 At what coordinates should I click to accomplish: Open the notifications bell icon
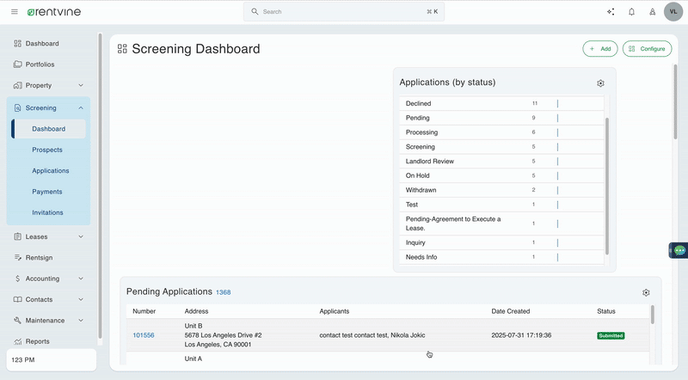pyautogui.click(x=631, y=12)
